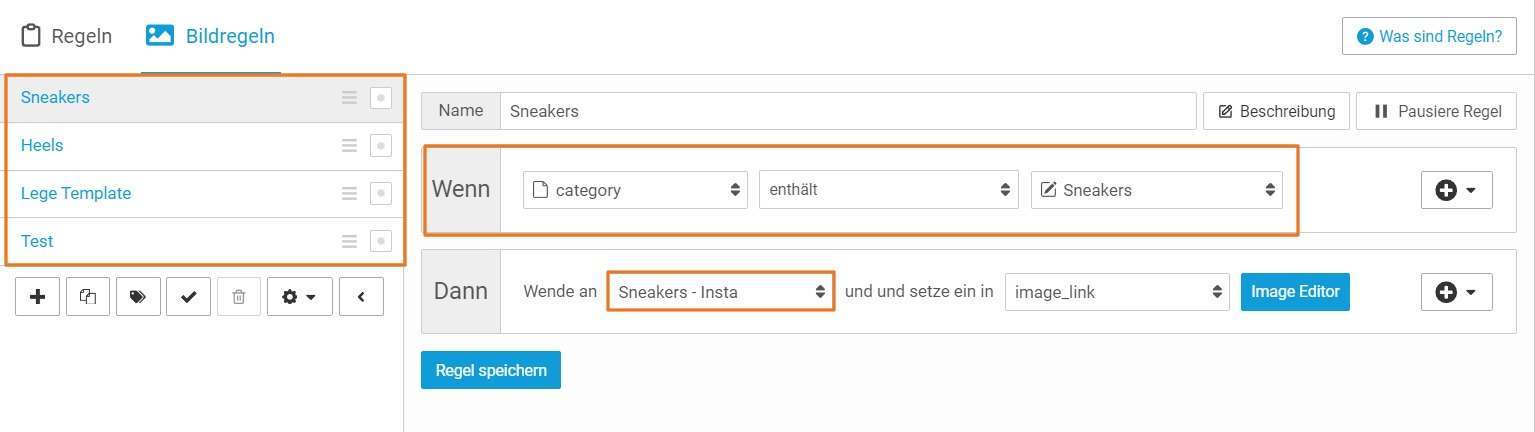Collapse the sidebar with the left chevron

[x=361, y=296]
